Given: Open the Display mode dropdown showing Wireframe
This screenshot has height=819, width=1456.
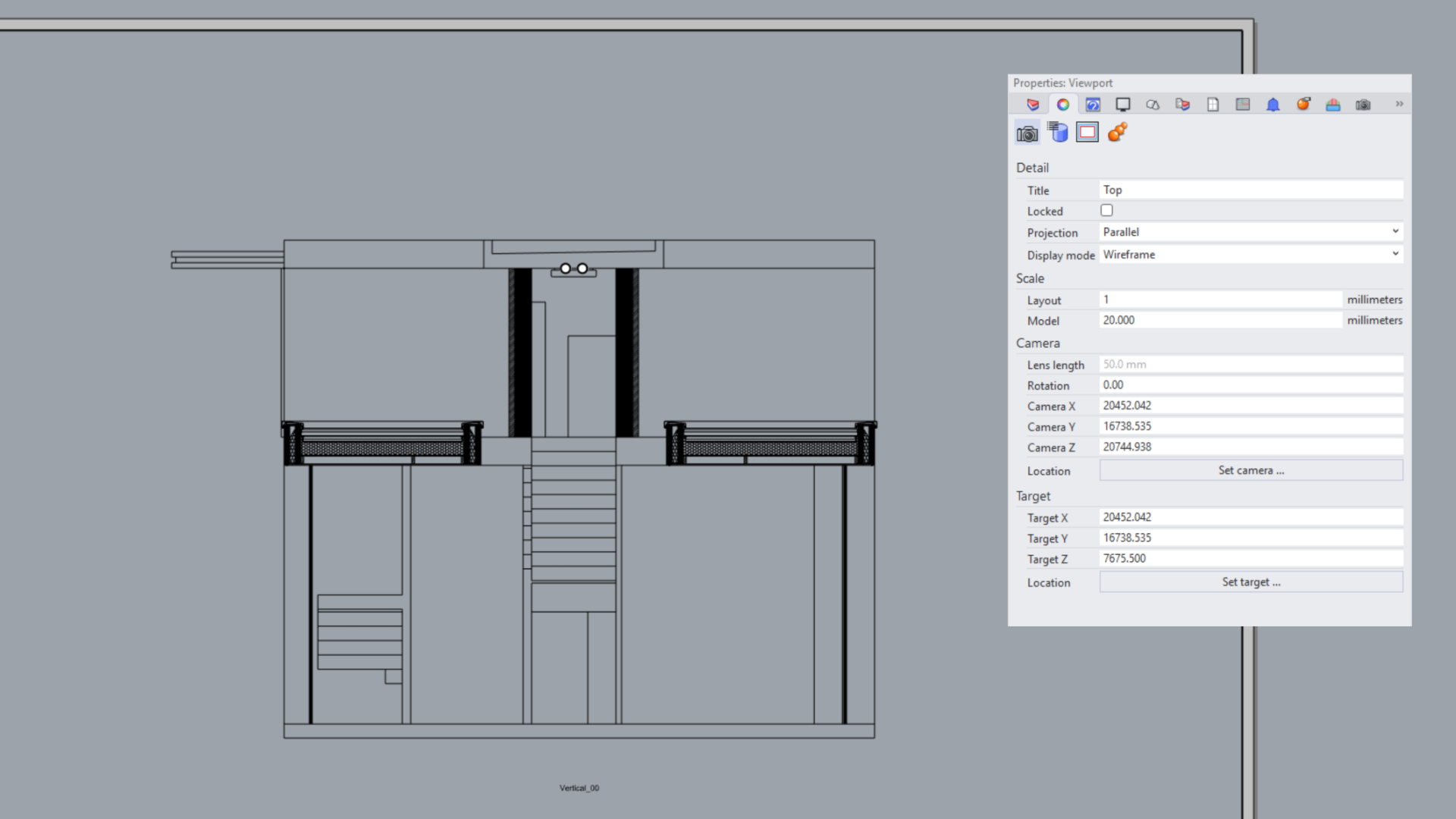Looking at the screenshot, I should [x=1251, y=255].
